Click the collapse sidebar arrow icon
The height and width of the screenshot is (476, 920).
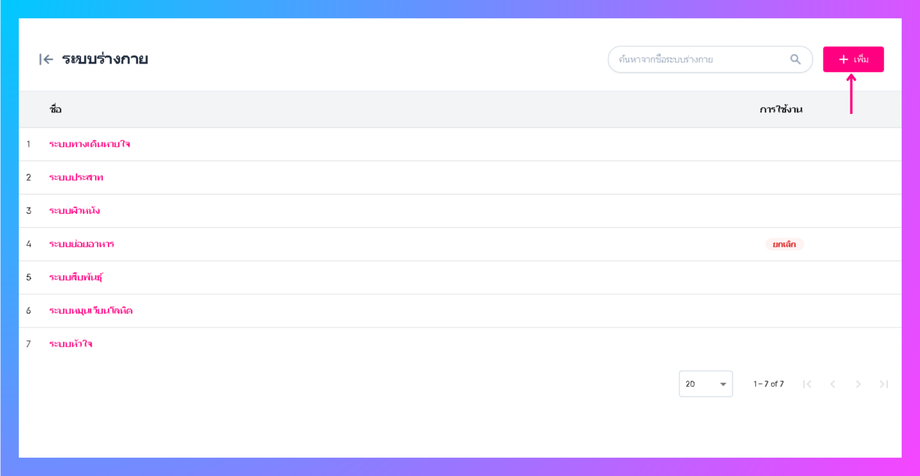46,60
